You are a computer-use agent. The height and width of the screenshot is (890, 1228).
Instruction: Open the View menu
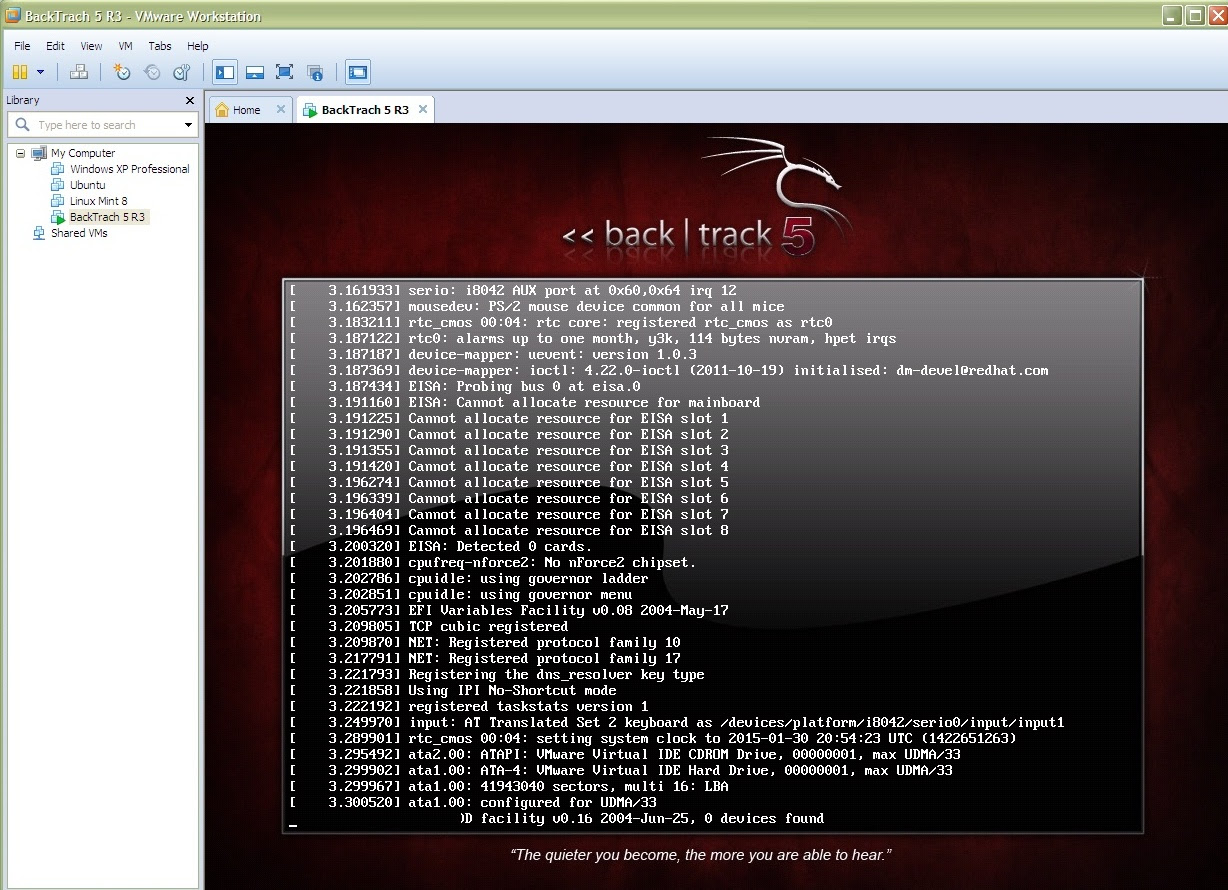click(91, 46)
